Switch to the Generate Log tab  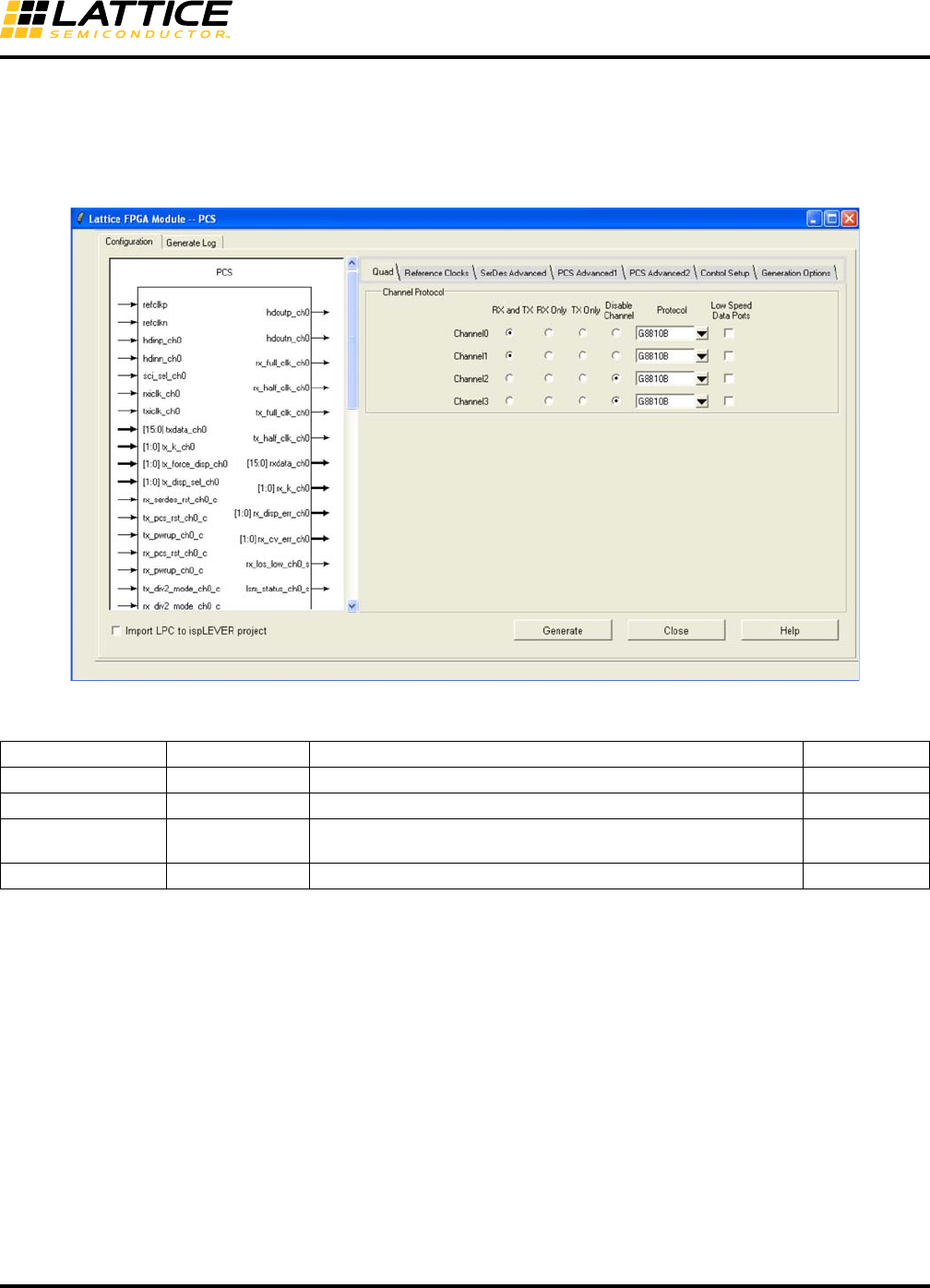(x=191, y=243)
